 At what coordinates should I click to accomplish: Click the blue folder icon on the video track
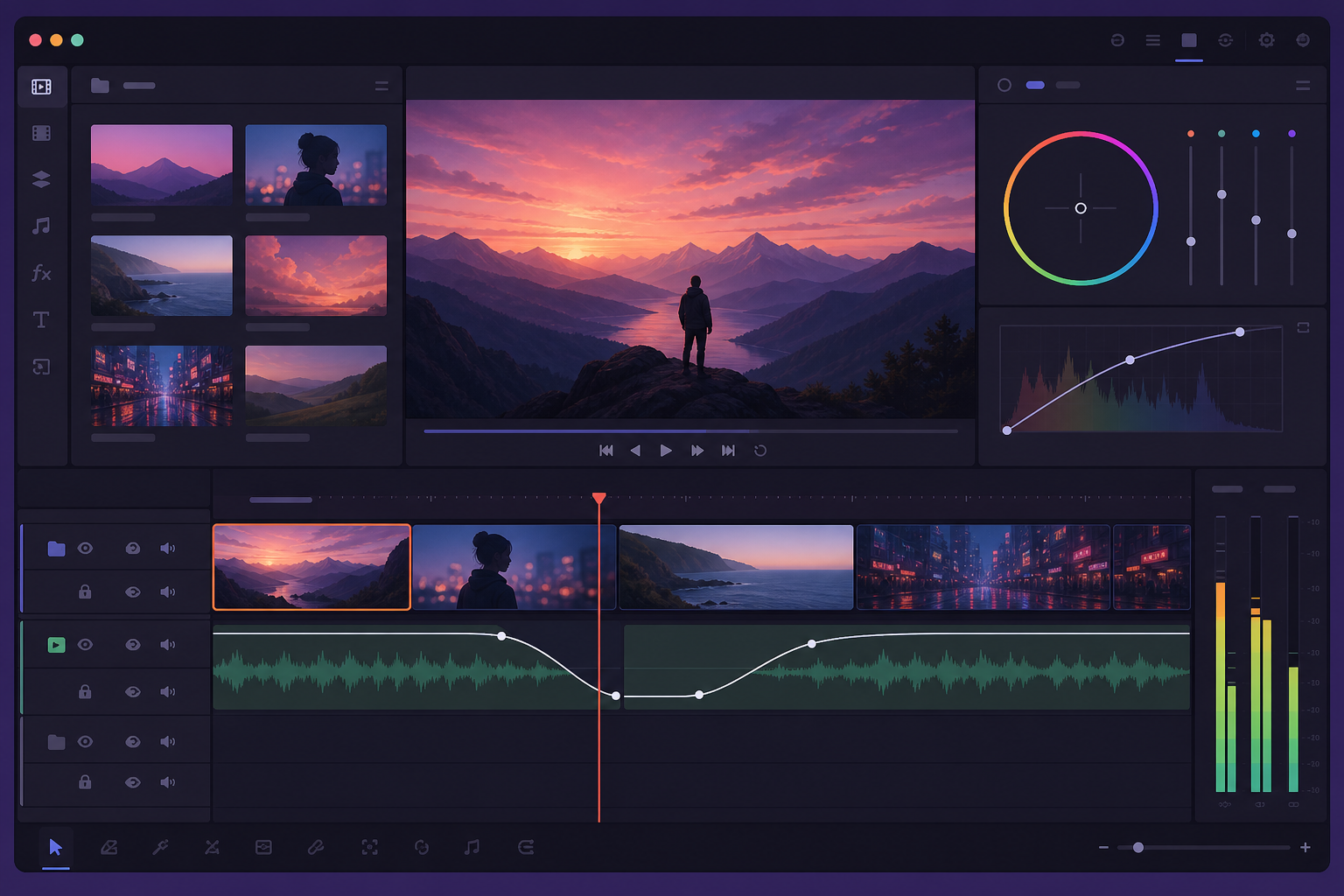click(56, 549)
